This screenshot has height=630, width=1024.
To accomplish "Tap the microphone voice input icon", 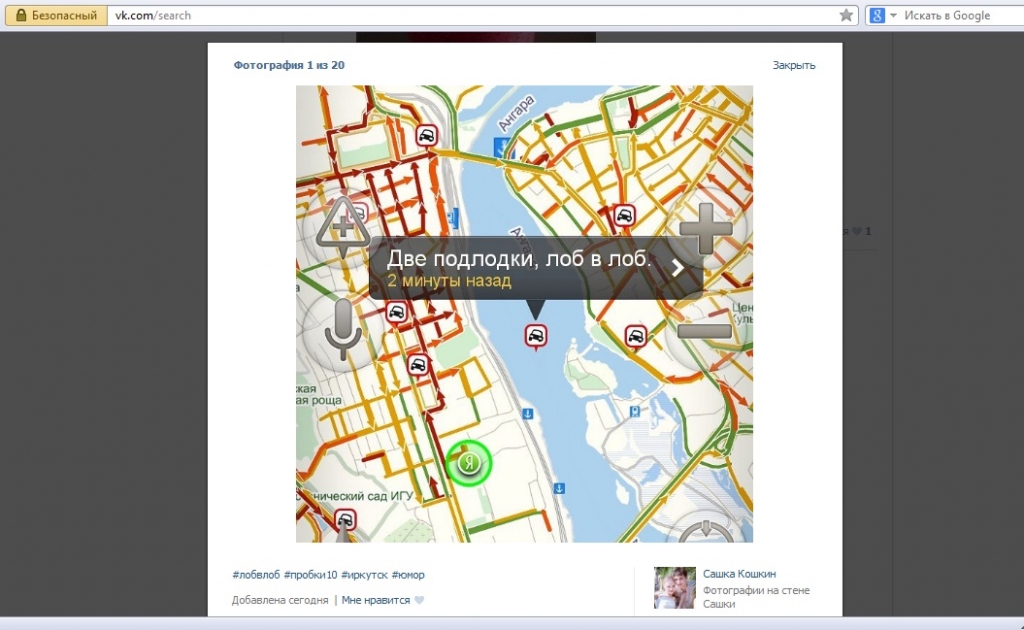I will [342, 330].
